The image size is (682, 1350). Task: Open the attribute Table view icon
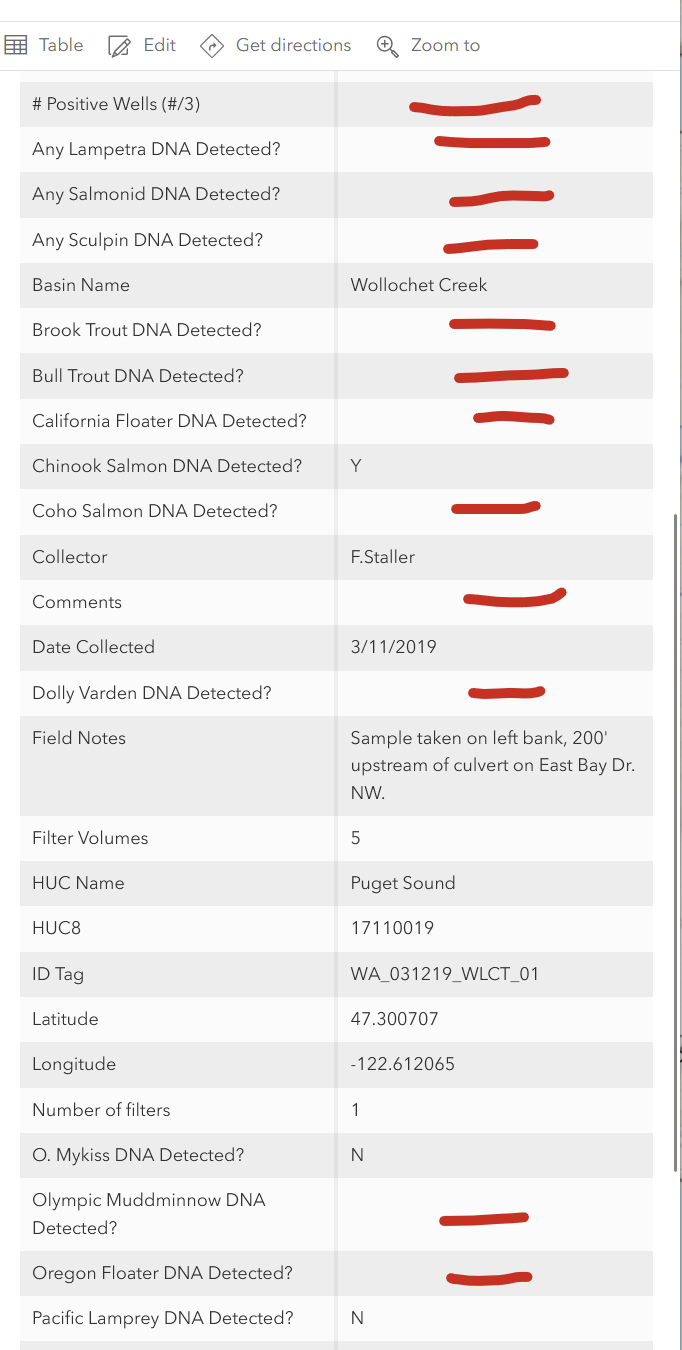coord(16,44)
